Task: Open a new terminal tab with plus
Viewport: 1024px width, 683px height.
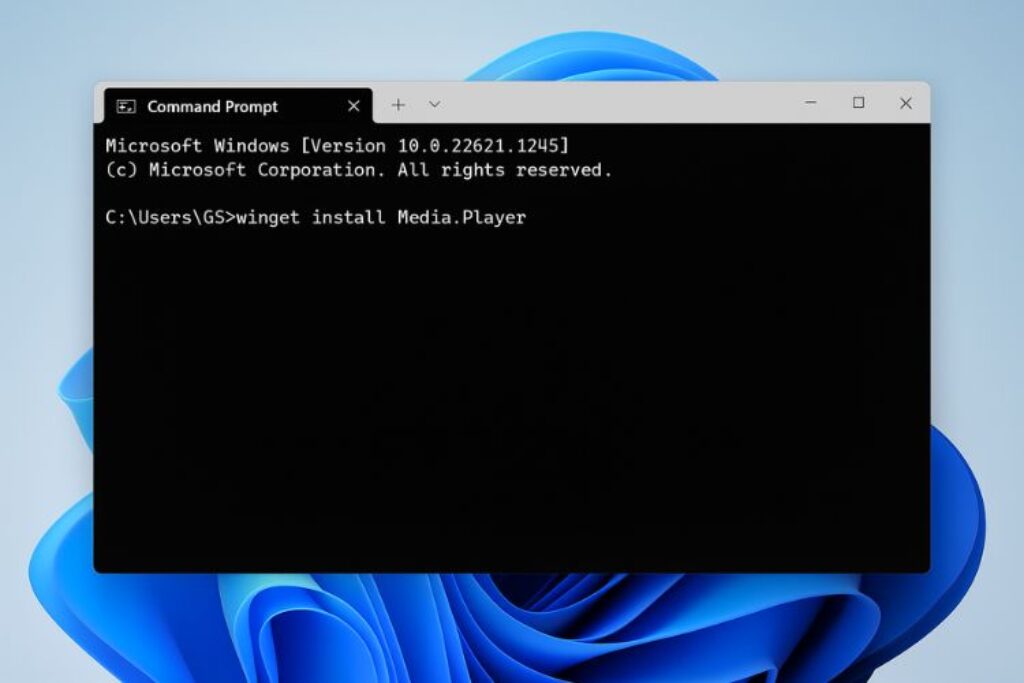Action: [398, 104]
